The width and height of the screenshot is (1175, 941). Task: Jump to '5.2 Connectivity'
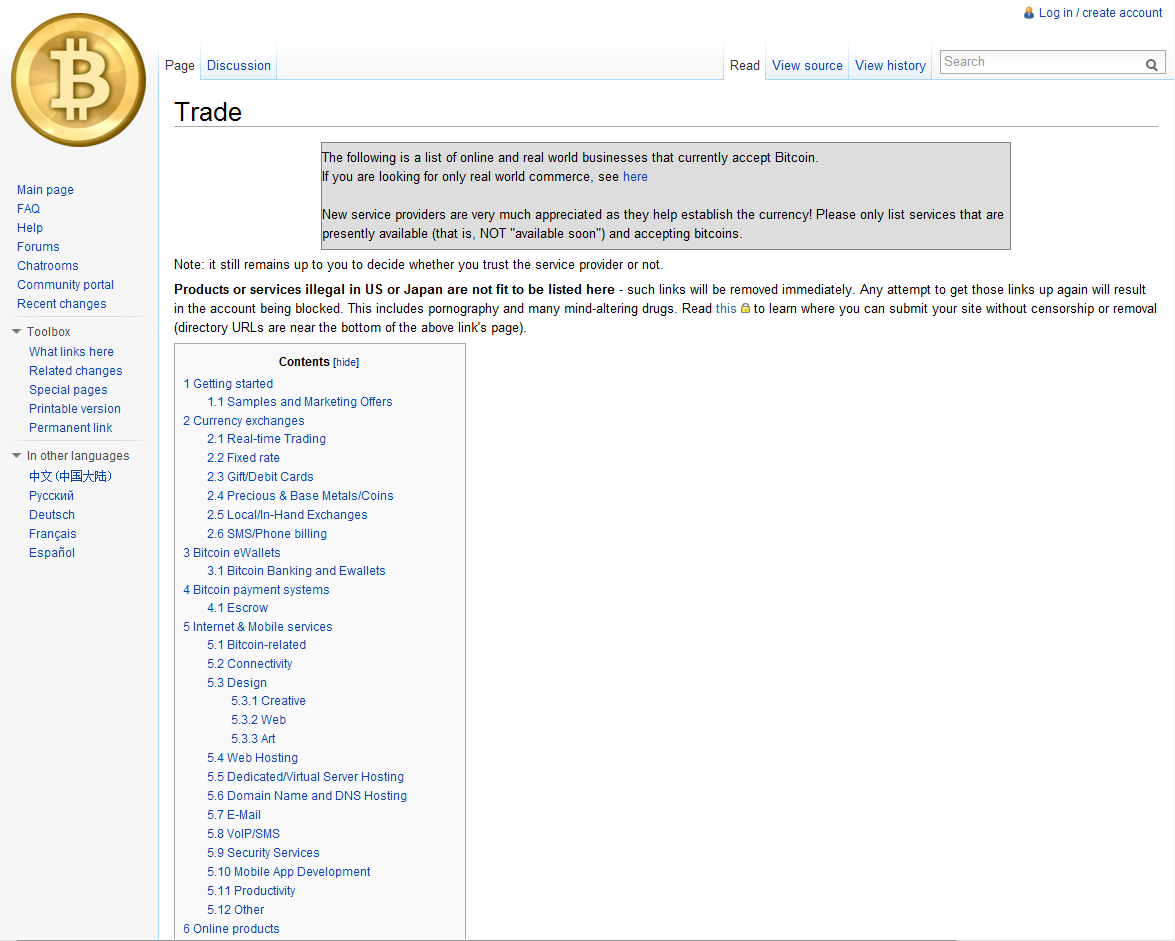click(250, 664)
